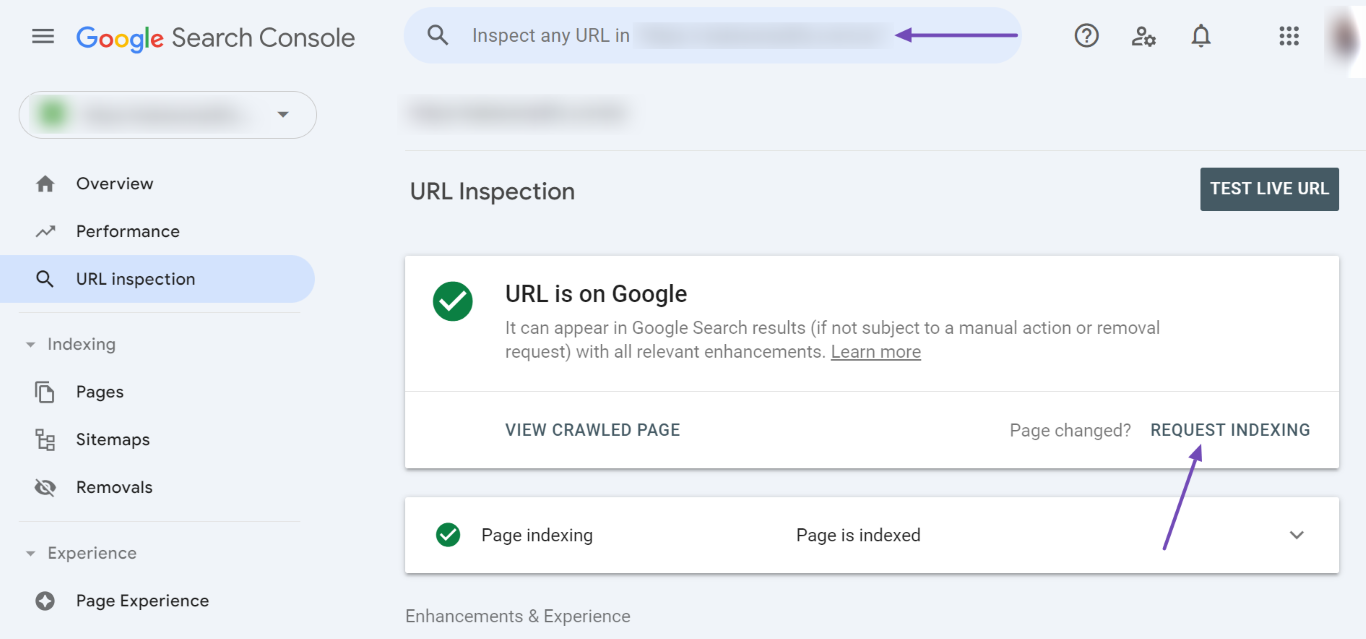1366x639 pixels.
Task: Open the property selector dropdown
Action: (168, 115)
